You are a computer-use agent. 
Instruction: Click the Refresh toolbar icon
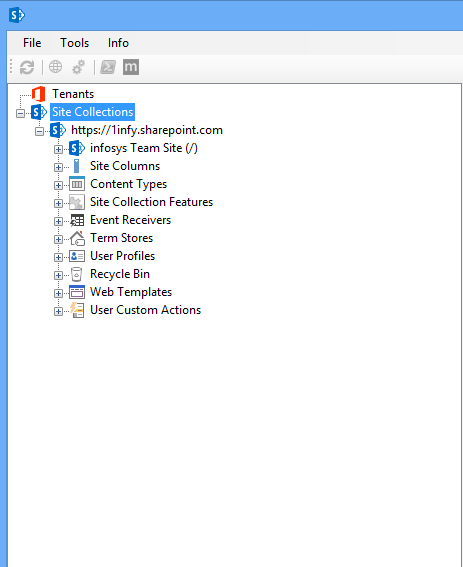[x=27, y=67]
